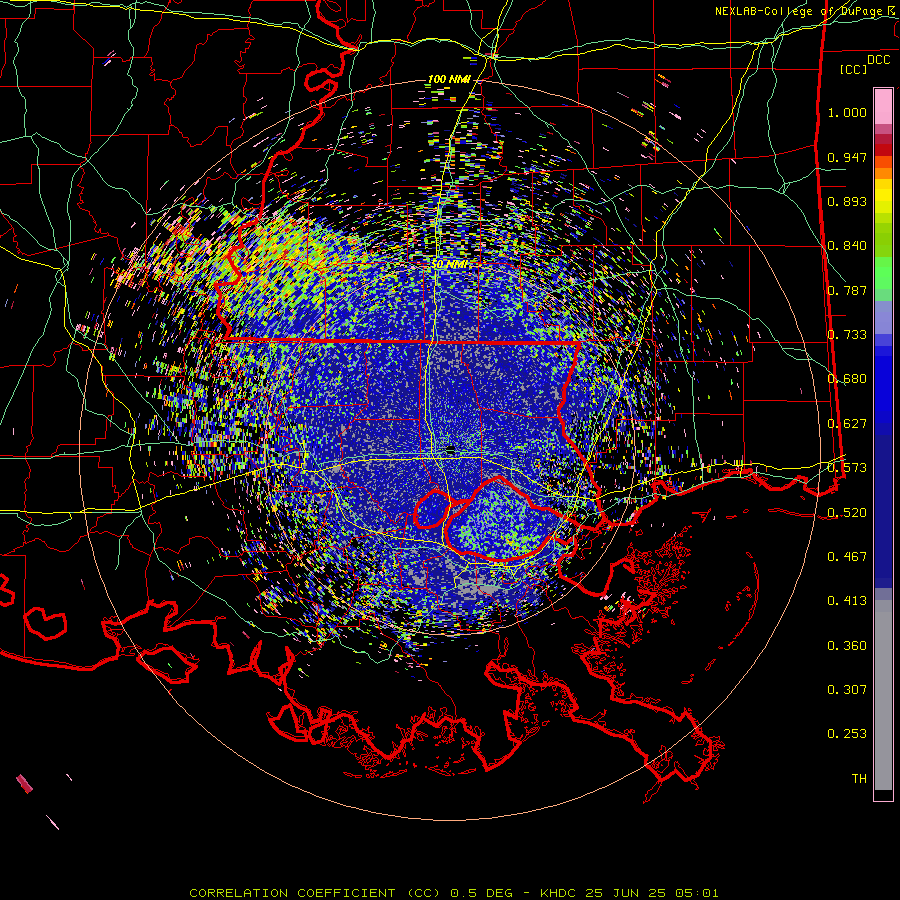
Task: Select the 0.573 scale value
Action: tap(847, 468)
